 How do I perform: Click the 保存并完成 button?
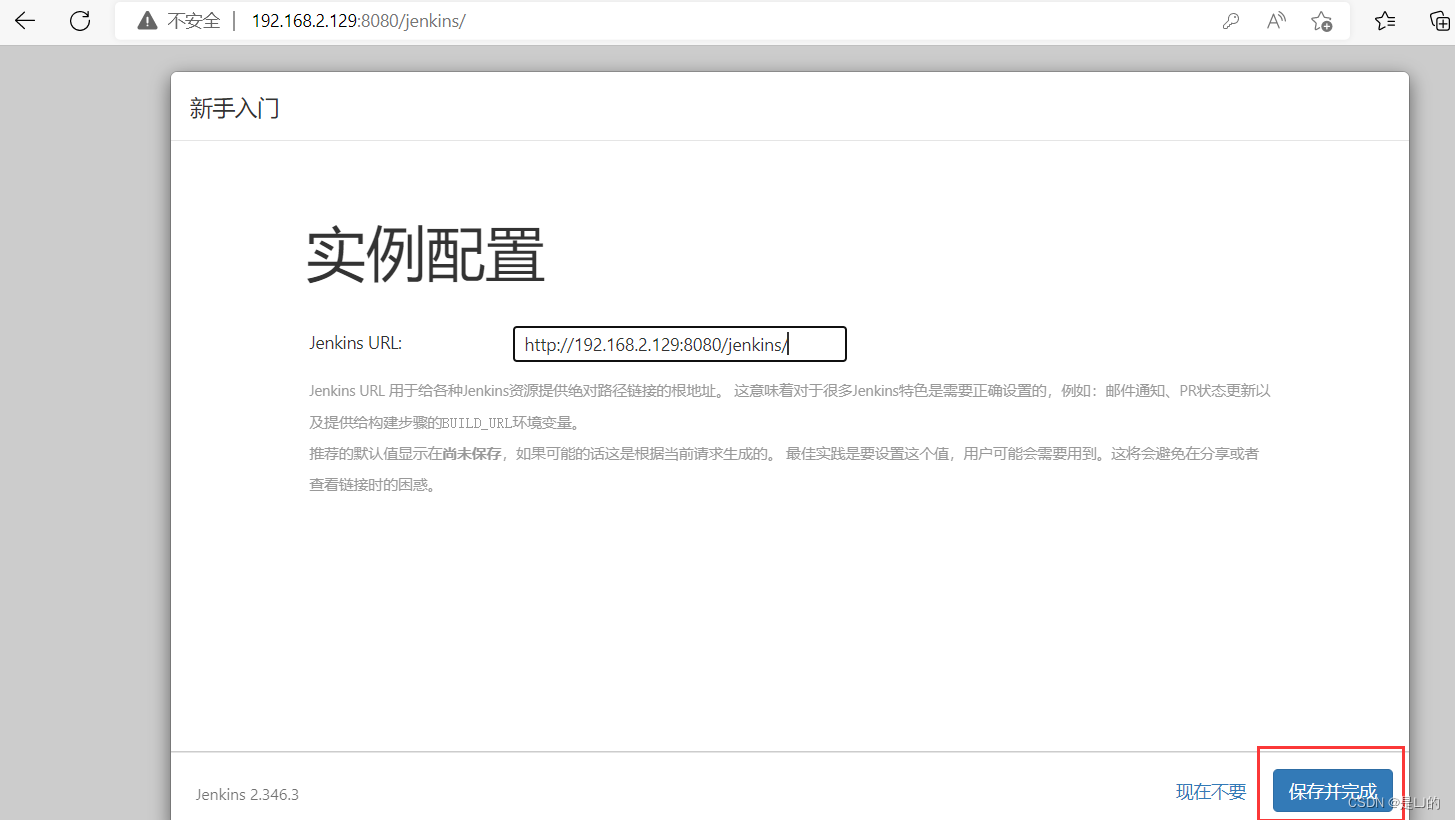click(1332, 791)
